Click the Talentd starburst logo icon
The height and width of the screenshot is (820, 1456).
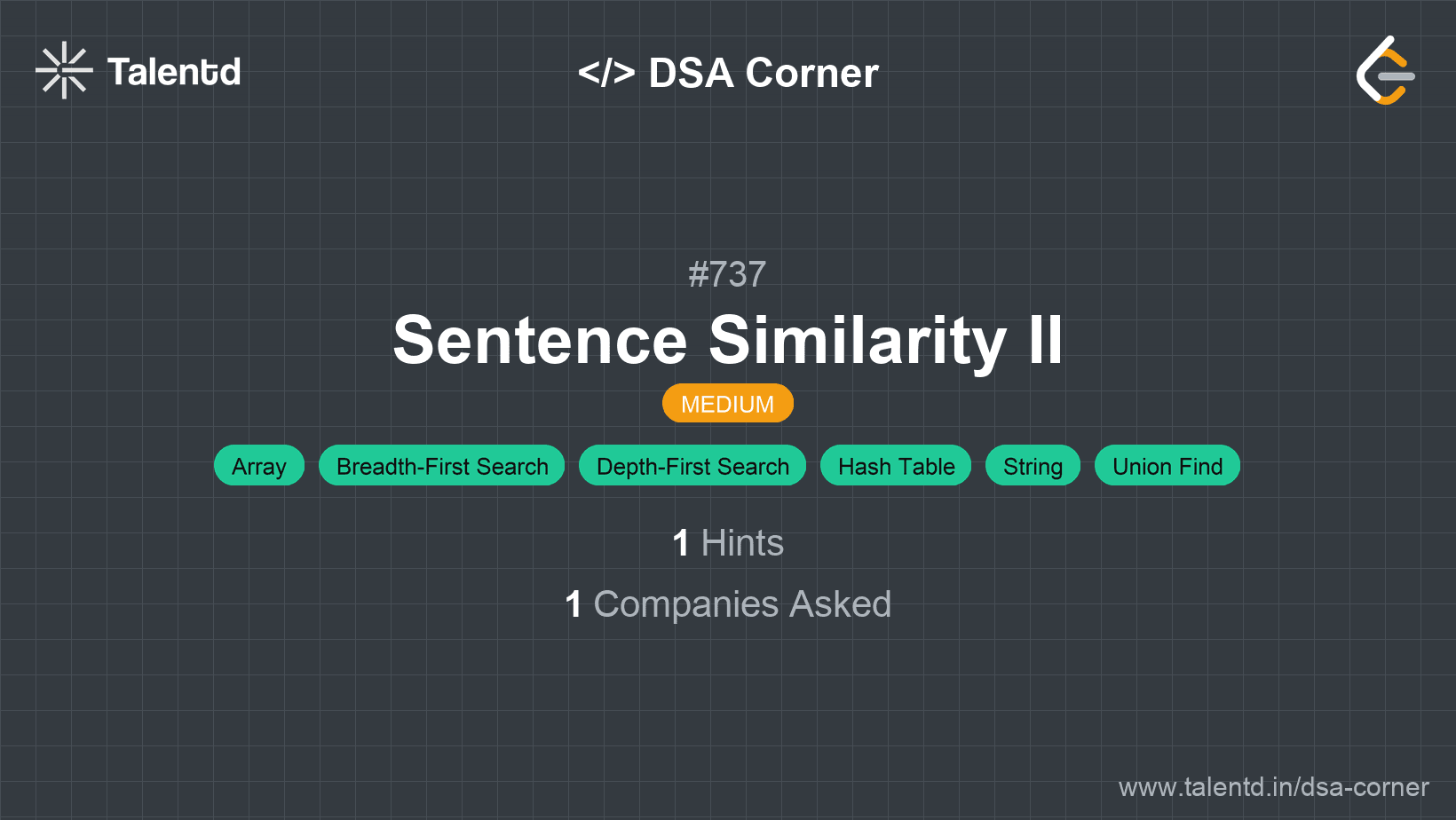64,70
